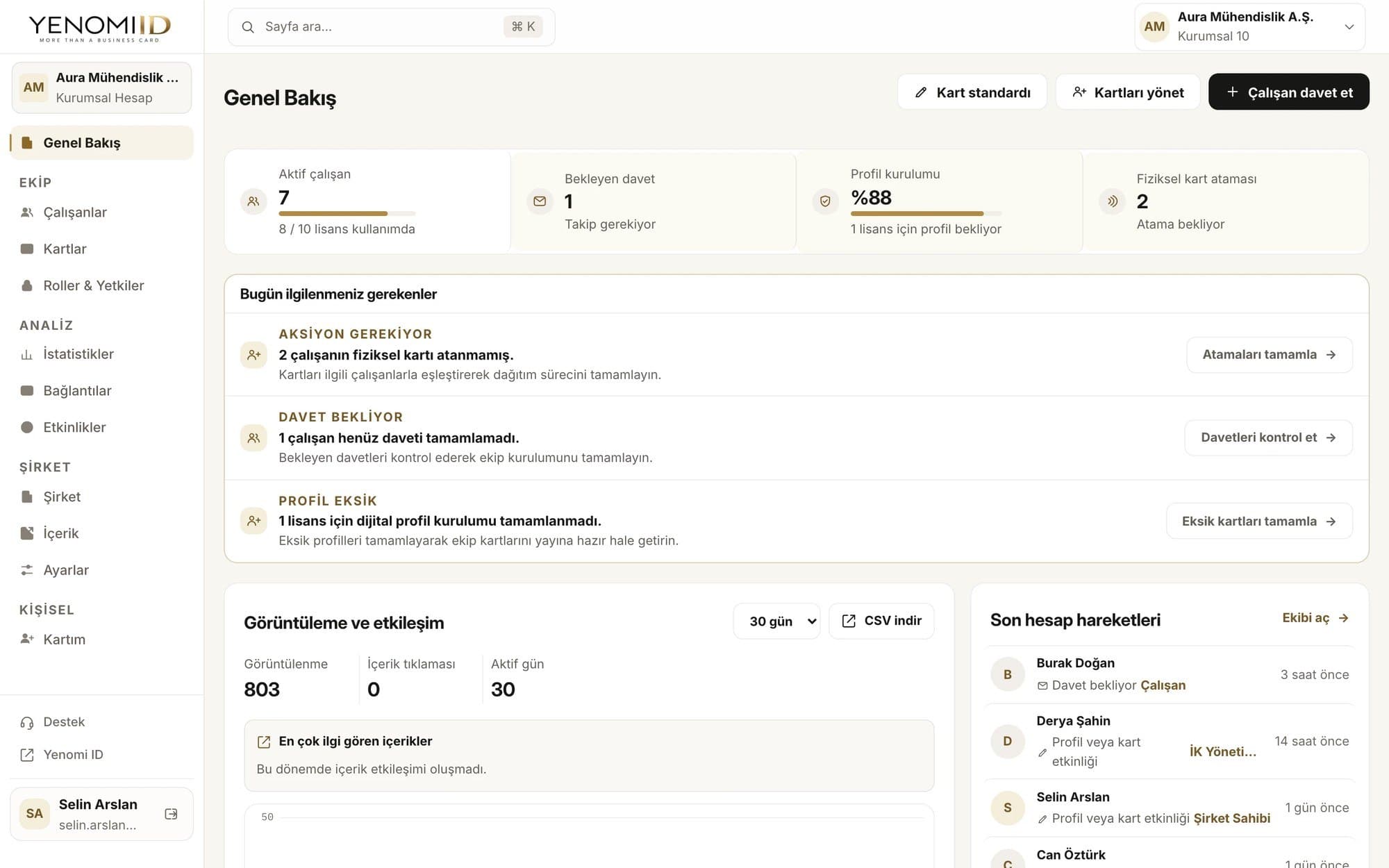The width and height of the screenshot is (1389, 868).
Task: Download data with CSV indir
Action: point(881,621)
